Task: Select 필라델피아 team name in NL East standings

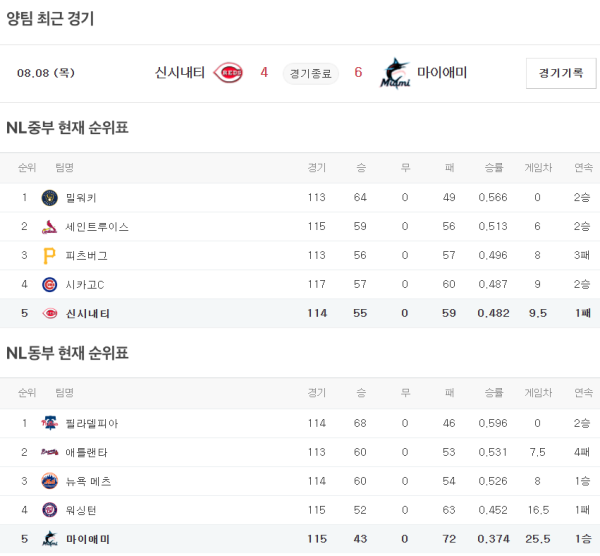Action: click(x=91, y=423)
